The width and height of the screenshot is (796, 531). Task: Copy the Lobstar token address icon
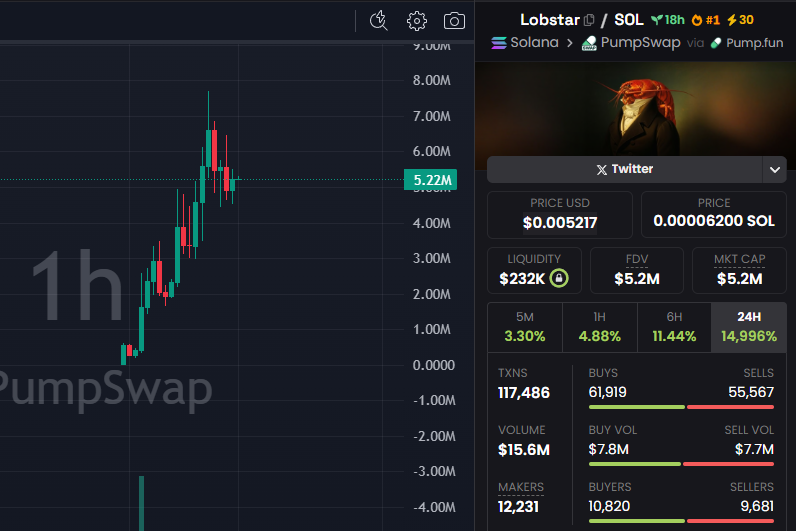(589, 20)
